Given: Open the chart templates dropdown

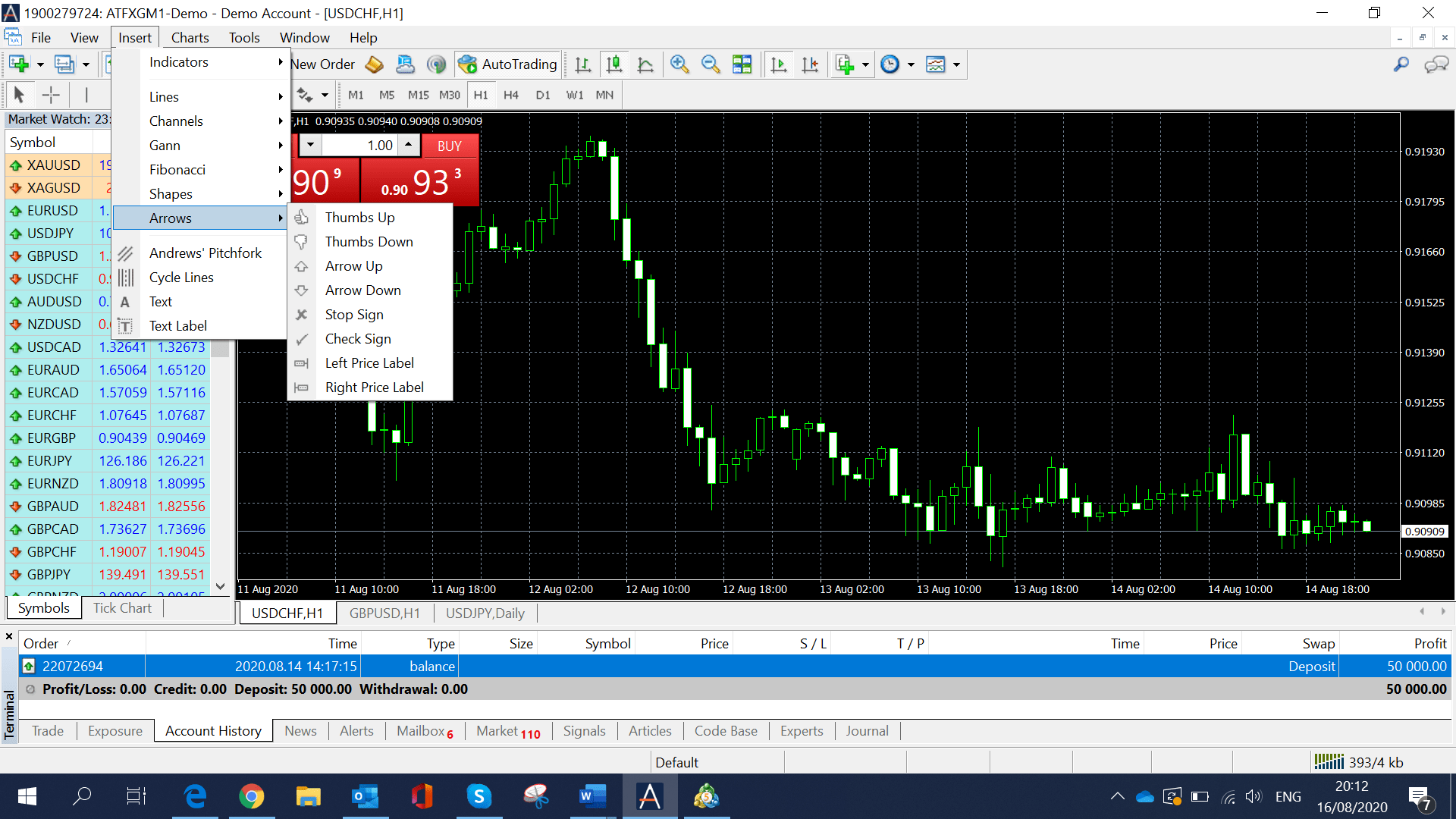Looking at the screenshot, I should (955, 64).
